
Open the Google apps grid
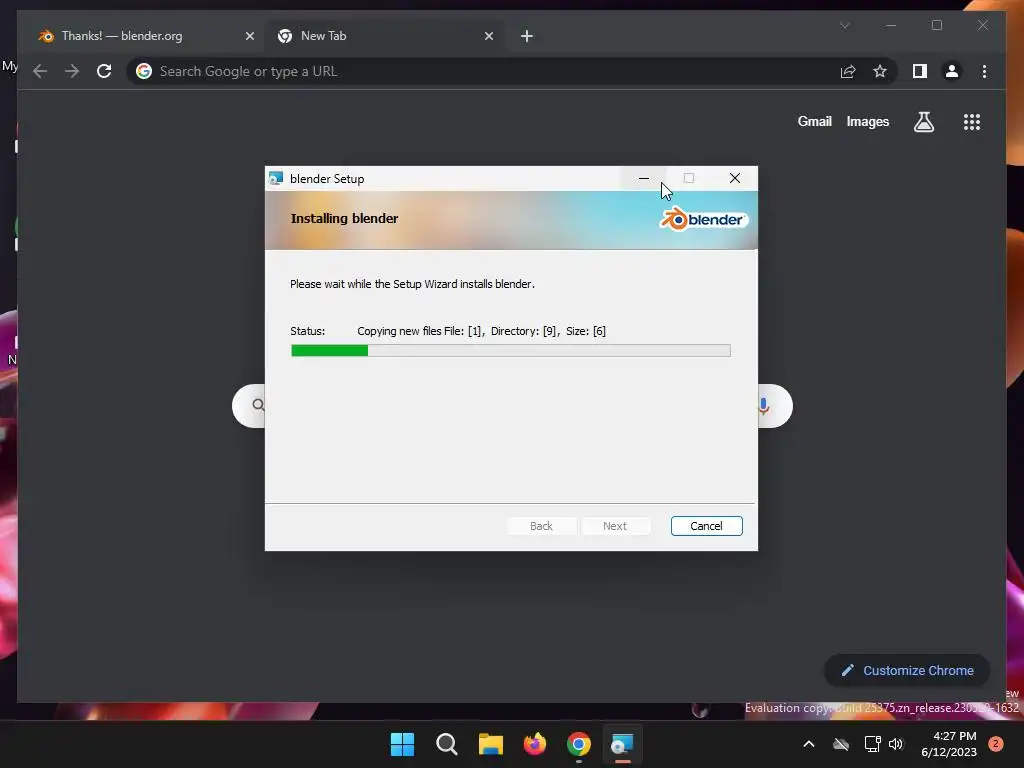click(x=972, y=121)
